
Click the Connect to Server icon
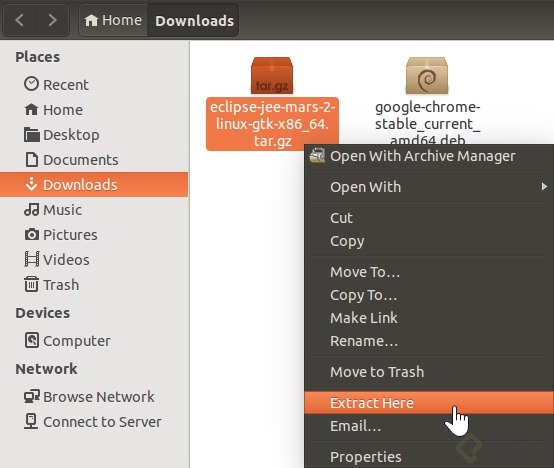[31, 421]
